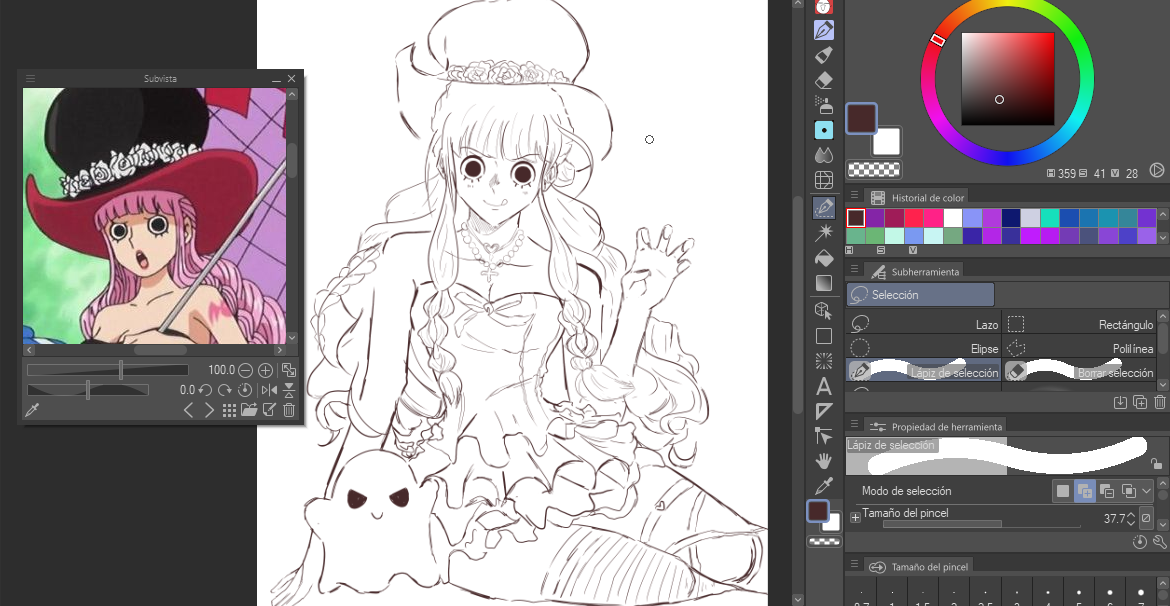1170x606 pixels.
Task: Set selection mode to New selection
Action: pos(1063,491)
